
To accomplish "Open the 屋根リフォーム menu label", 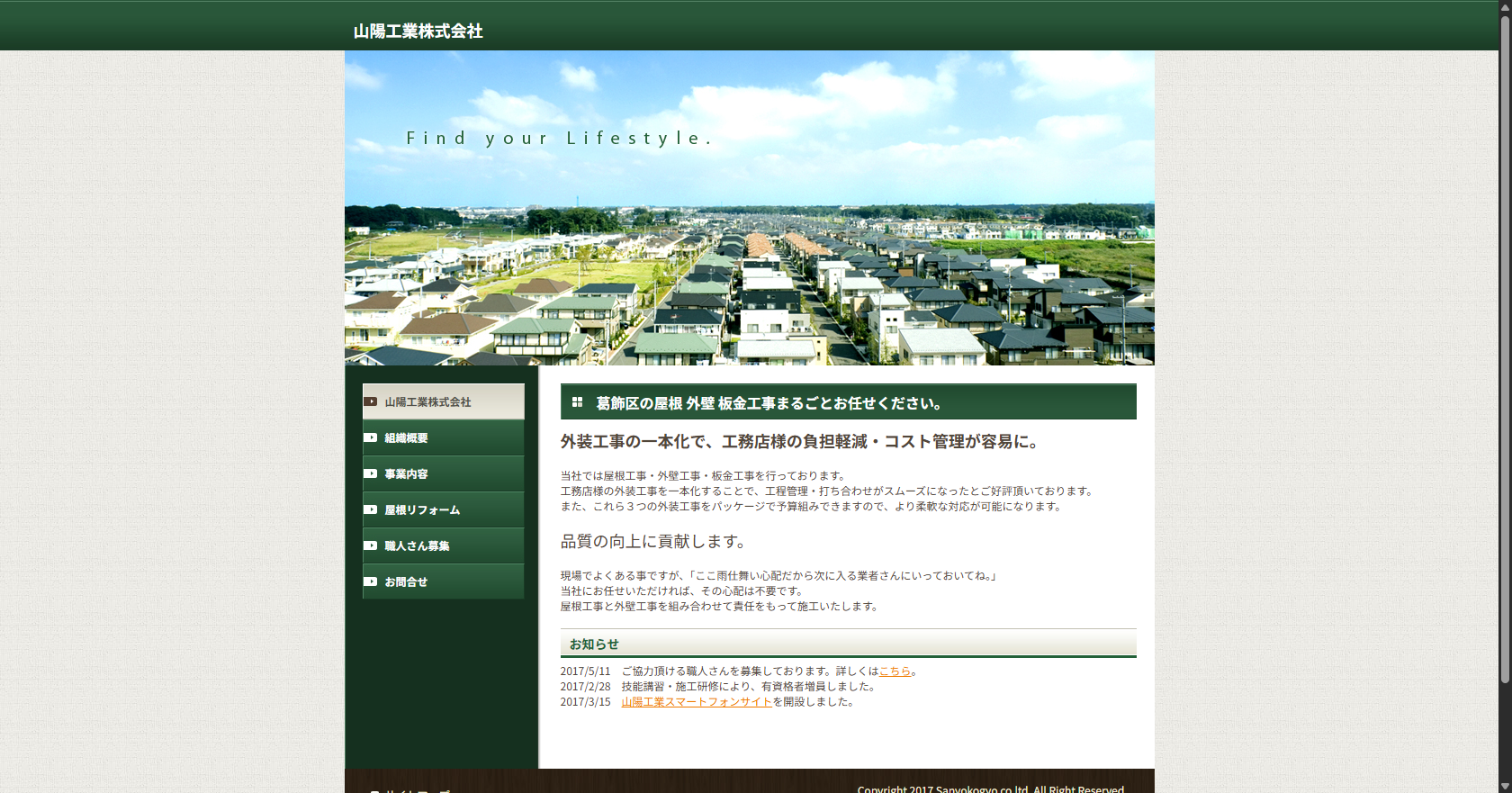I will [422, 510].
